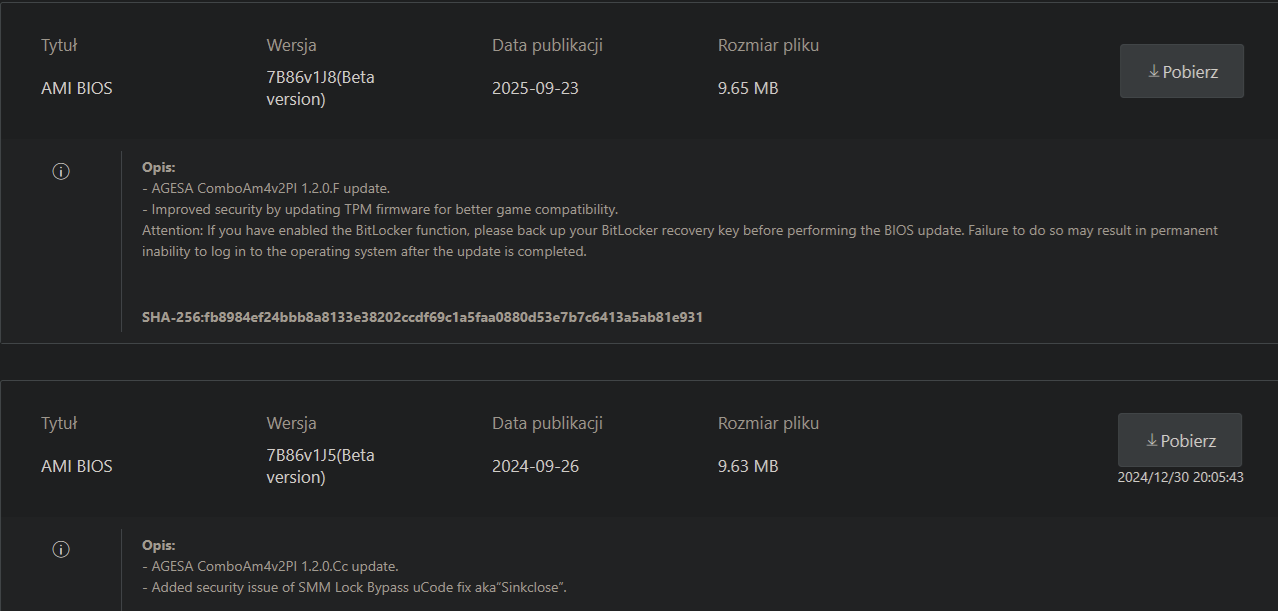The height and width of the screenshot is (611, 1278).
Task: Click AMI BIOS title in the 2024 entry
Action: [77, 466]
